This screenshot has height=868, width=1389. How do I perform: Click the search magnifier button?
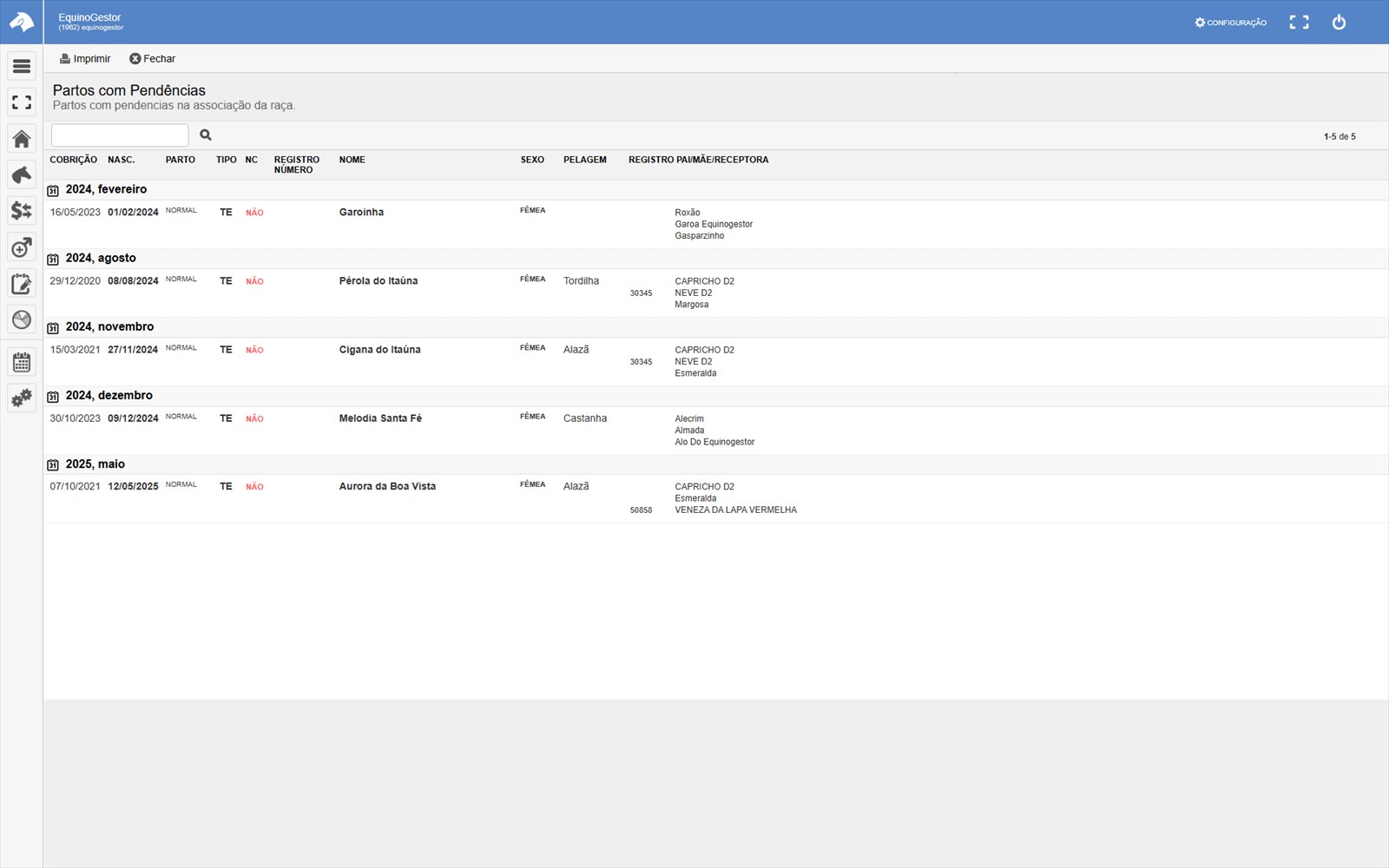206,135
